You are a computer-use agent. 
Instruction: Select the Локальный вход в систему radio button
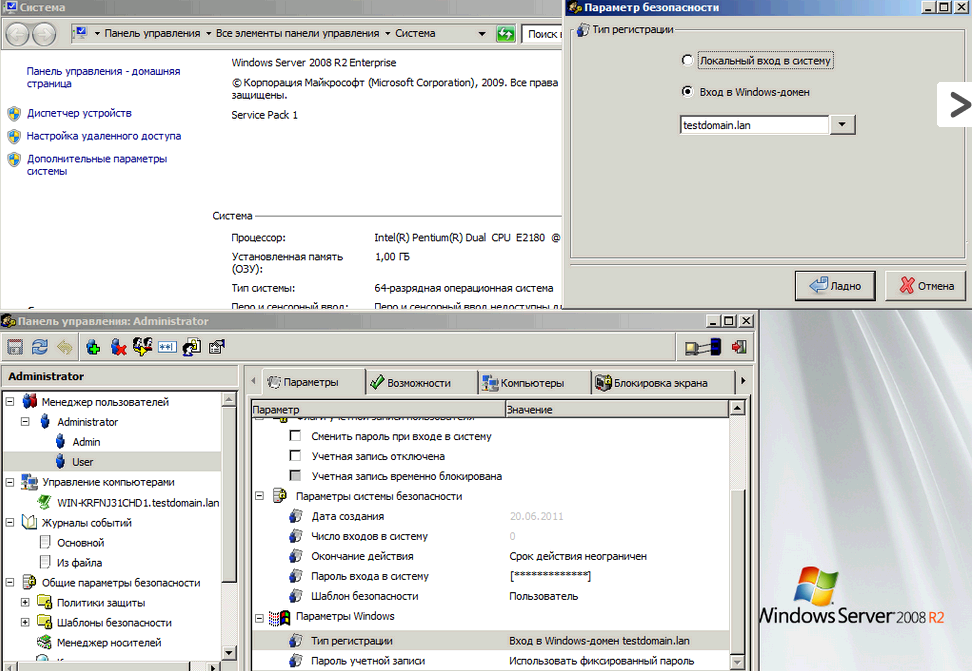tap(687, 60)
